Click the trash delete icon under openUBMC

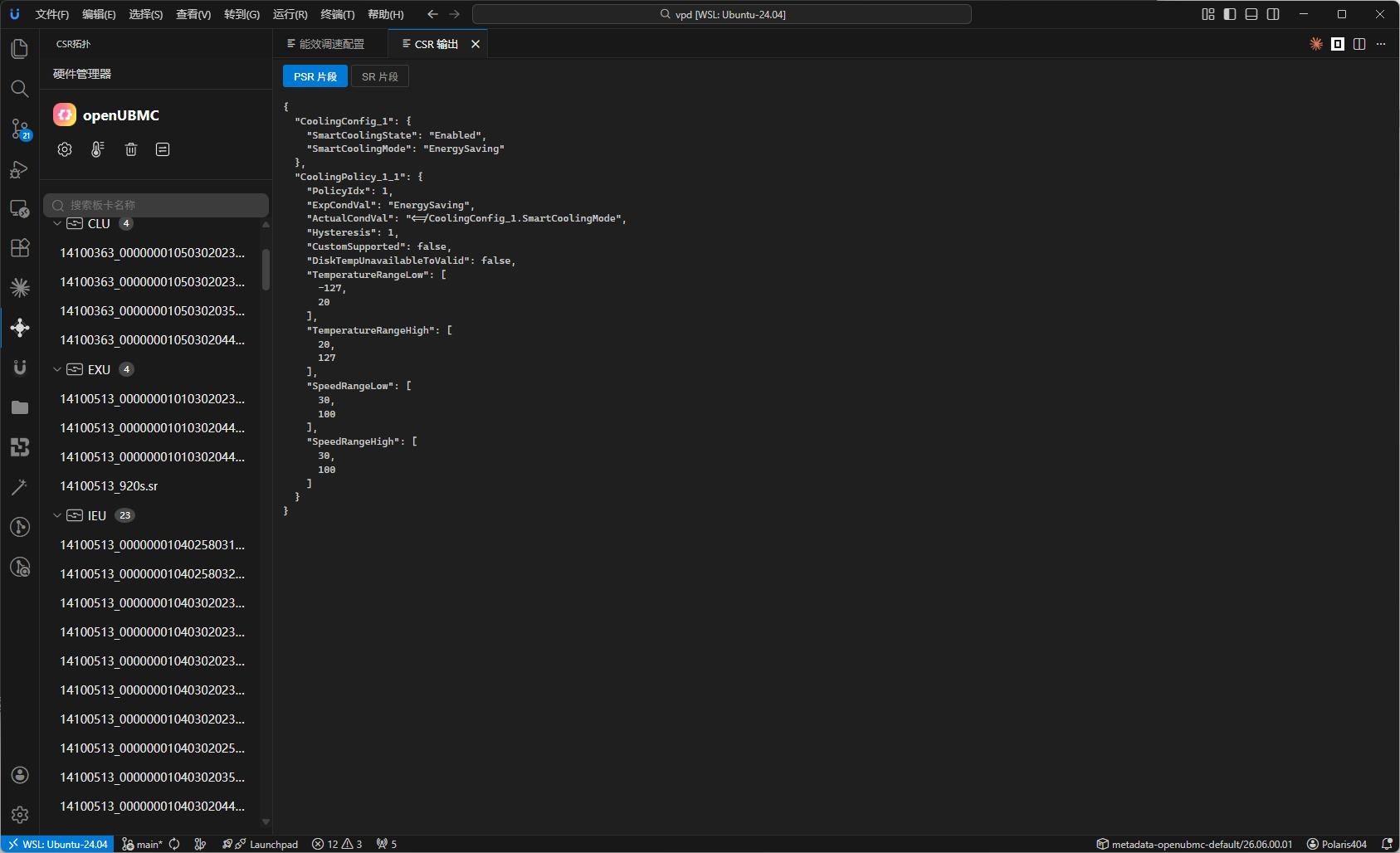coord(131,149)
